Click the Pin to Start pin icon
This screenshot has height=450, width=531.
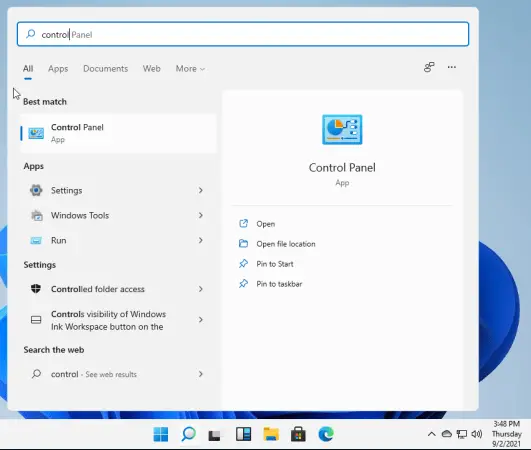click(x=243, y=263)
